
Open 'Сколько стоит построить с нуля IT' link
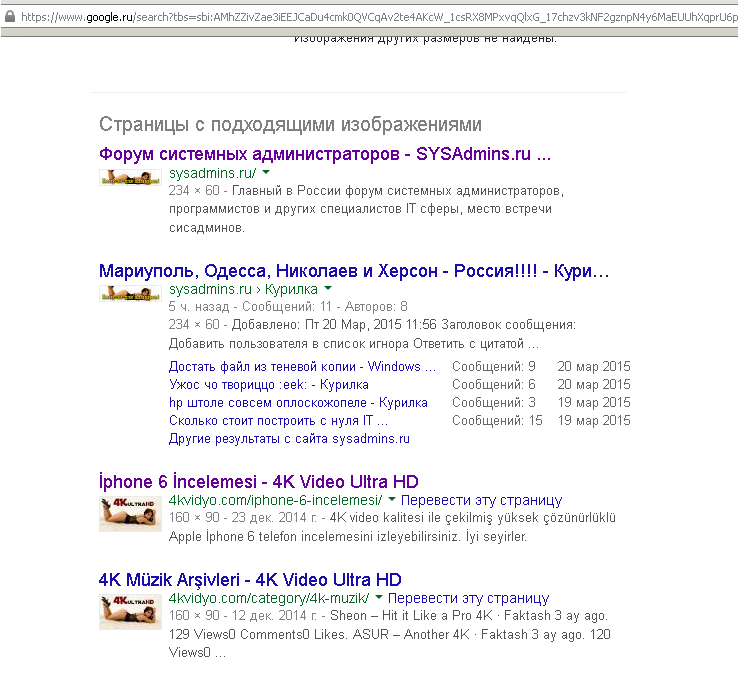(278, 420)
